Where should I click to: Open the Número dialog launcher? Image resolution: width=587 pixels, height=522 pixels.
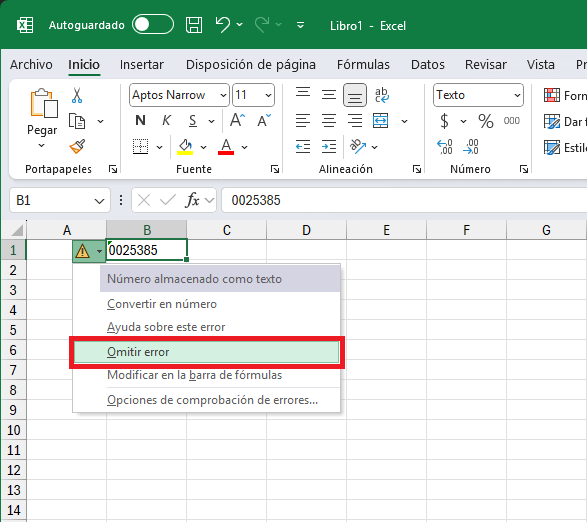coord(524,169)
